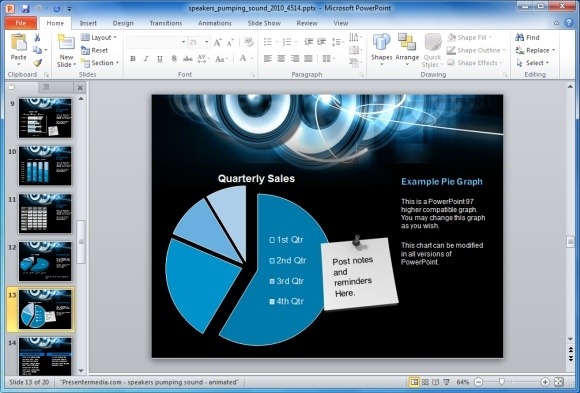
Task: Switch to Reading view
Action: tap(436, 382)
